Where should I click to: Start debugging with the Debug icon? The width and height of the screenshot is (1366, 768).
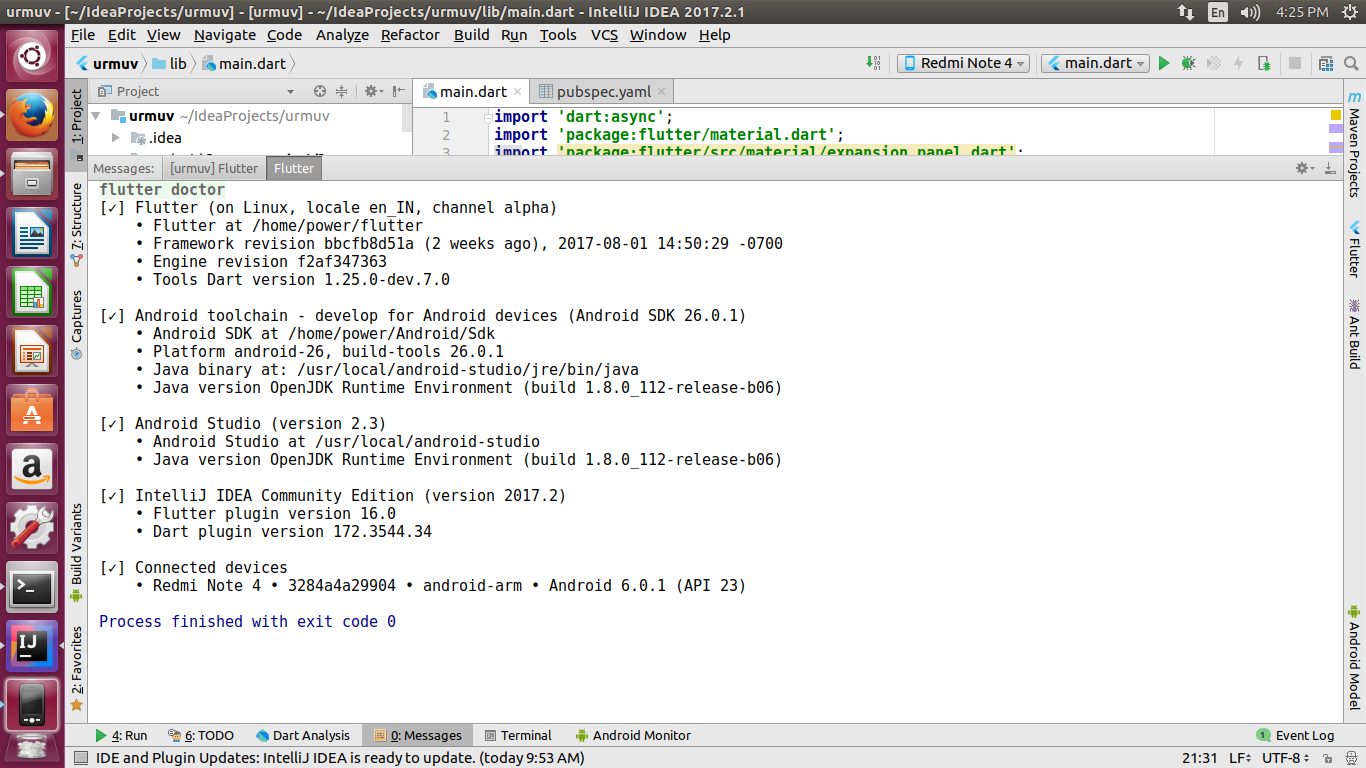click(1187, 62)
